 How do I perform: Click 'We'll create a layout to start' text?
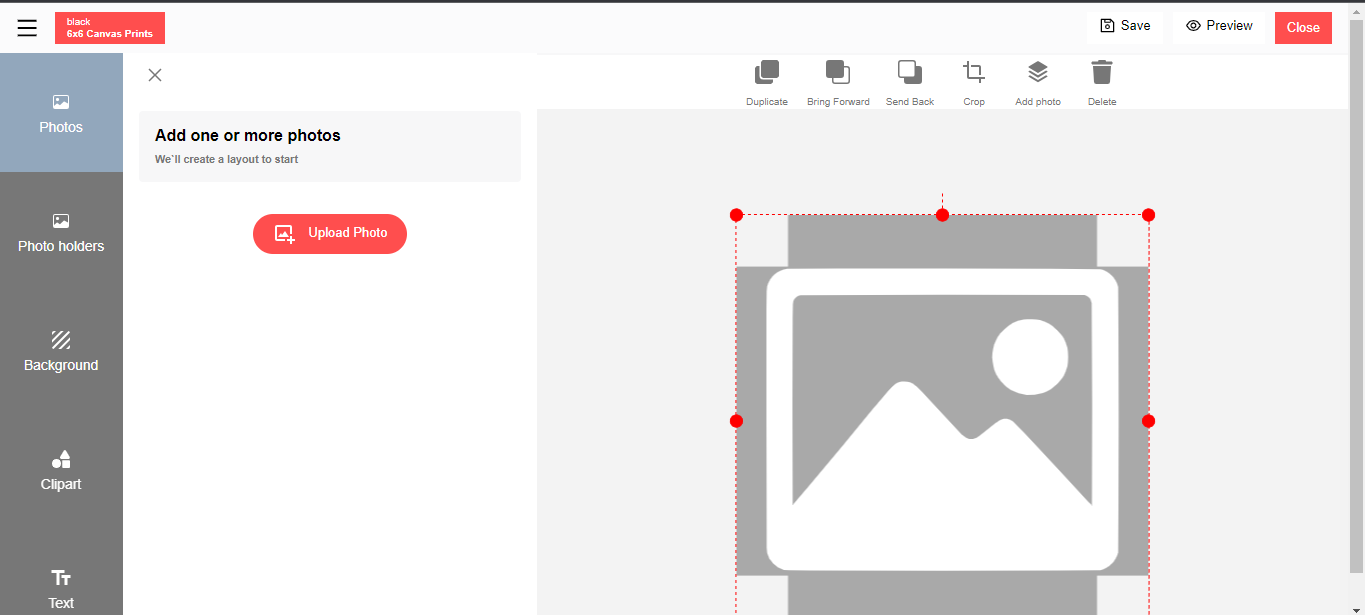(x=226, y=159)
